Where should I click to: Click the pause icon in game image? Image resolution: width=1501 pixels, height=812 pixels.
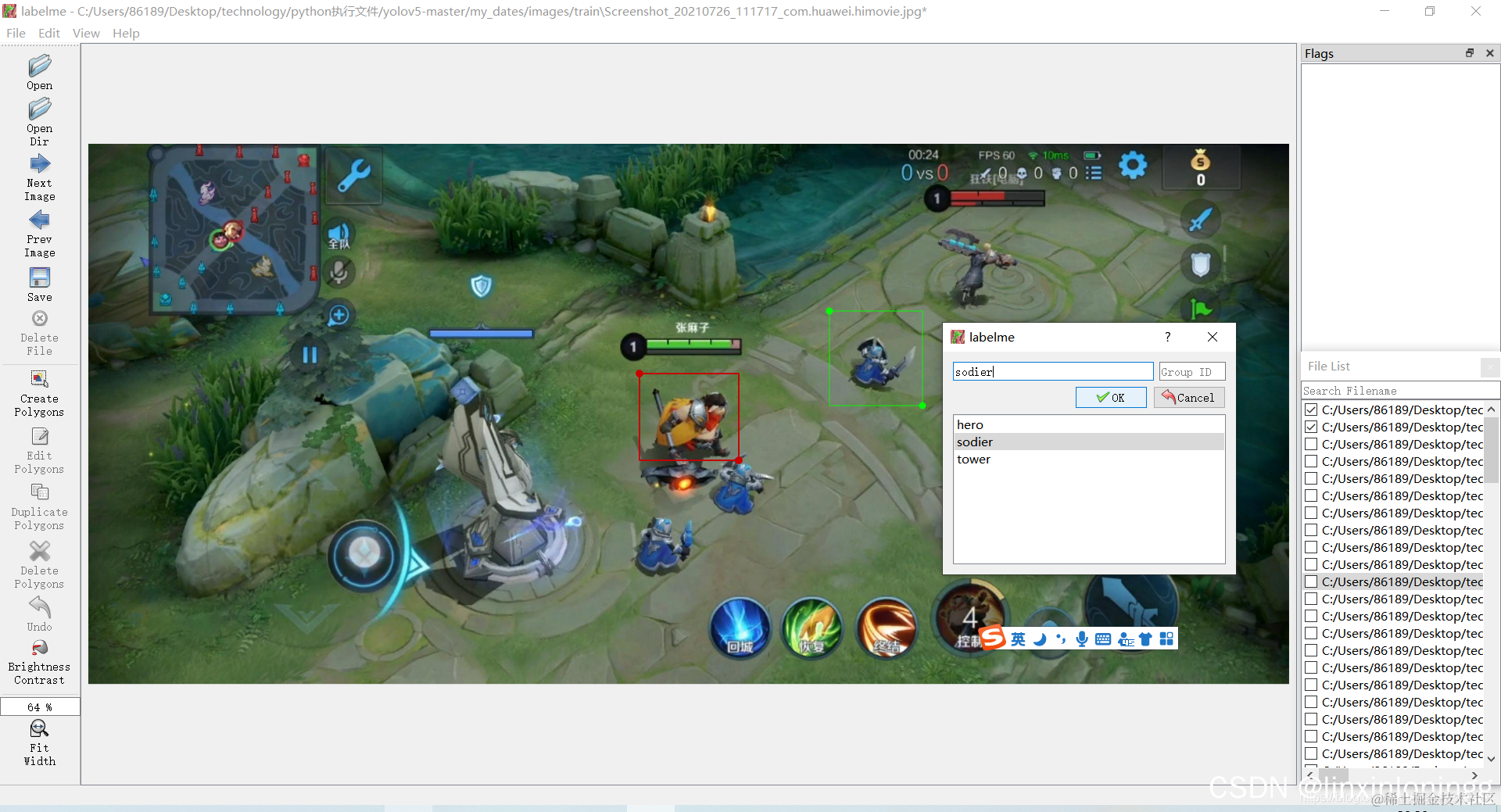click(x=310, y=355)
